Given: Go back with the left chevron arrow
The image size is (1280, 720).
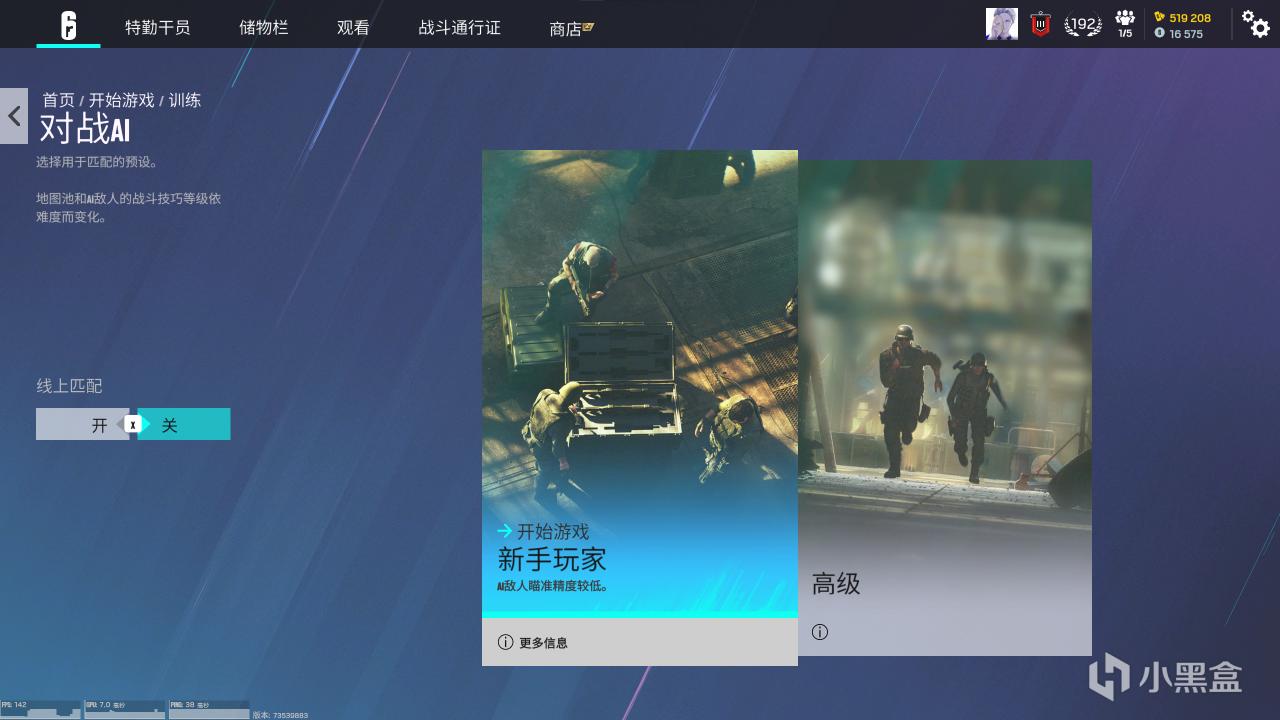Looking at the screenshot, I should click(14, 116).
